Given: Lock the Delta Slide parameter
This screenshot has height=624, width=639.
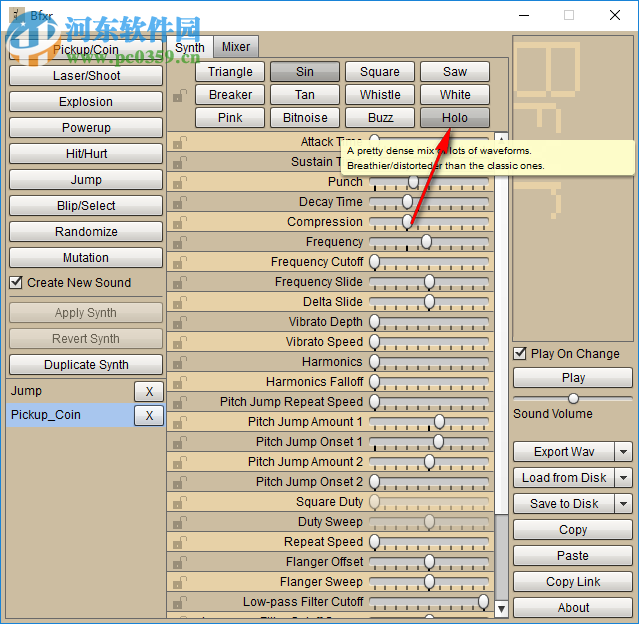Looking at the screenshot, I should tap(179, 302).
